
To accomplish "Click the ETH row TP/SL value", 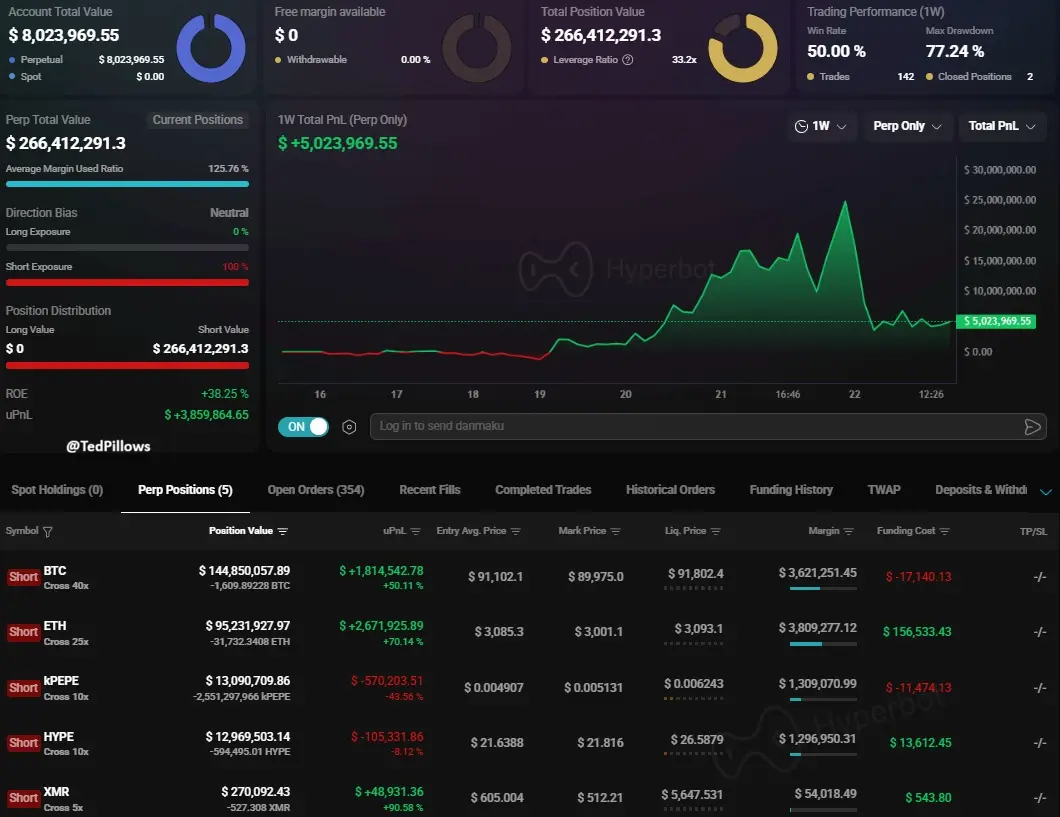I will tap(1040, 632).
